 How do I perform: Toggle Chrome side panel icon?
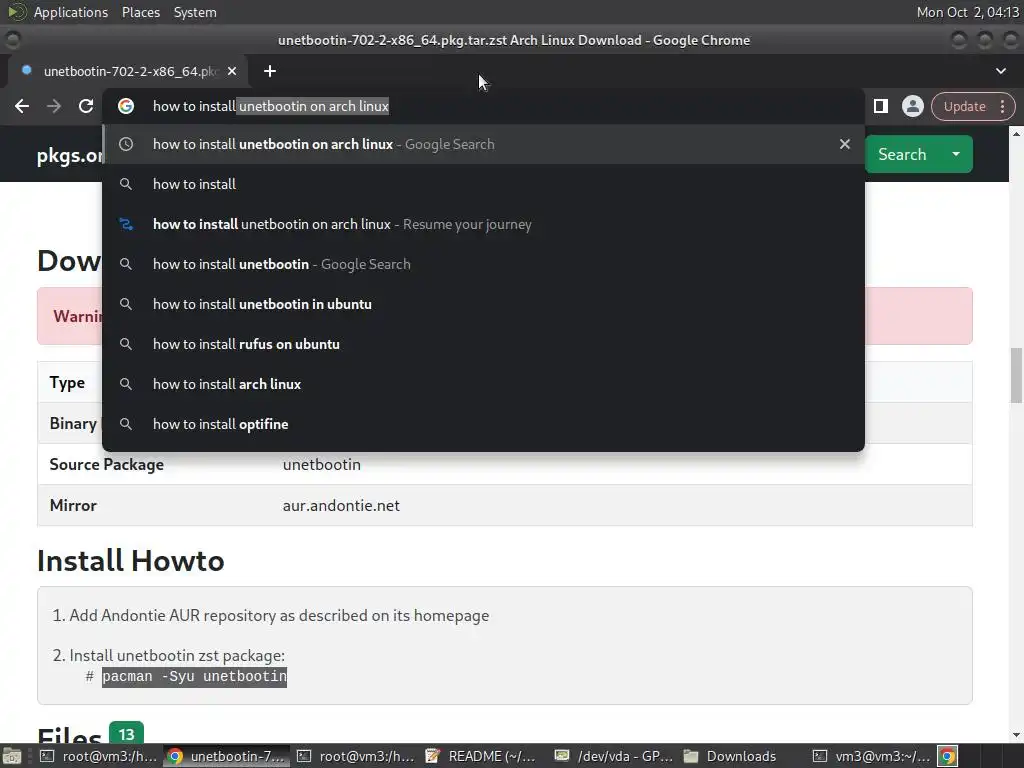881,106
